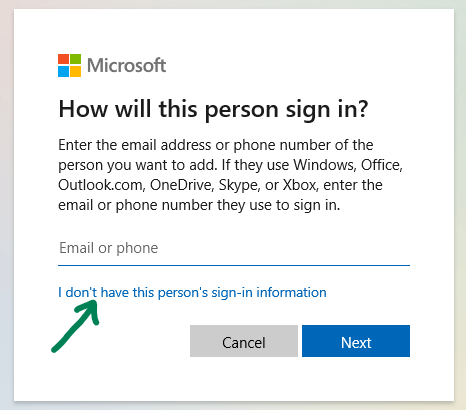Click the blue underline of the email field

click(234, 265)
